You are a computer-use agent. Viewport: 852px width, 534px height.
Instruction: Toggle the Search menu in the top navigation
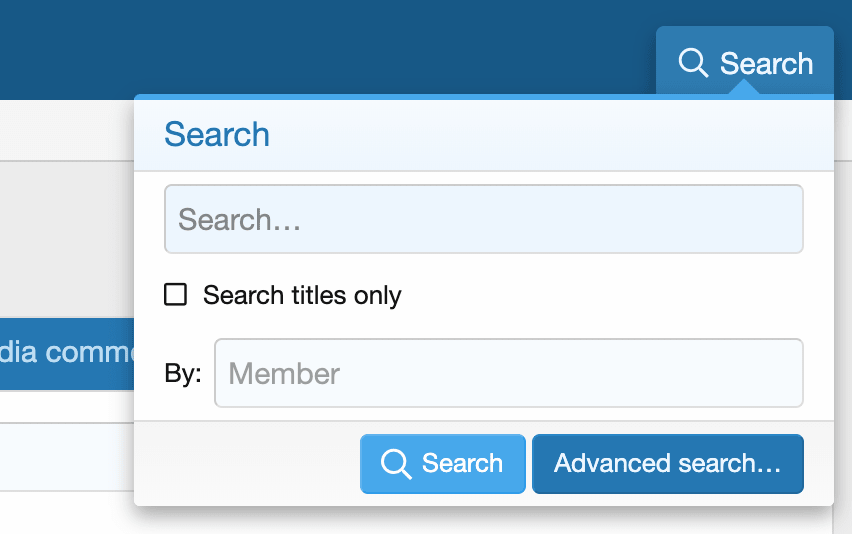pos(745,62)
